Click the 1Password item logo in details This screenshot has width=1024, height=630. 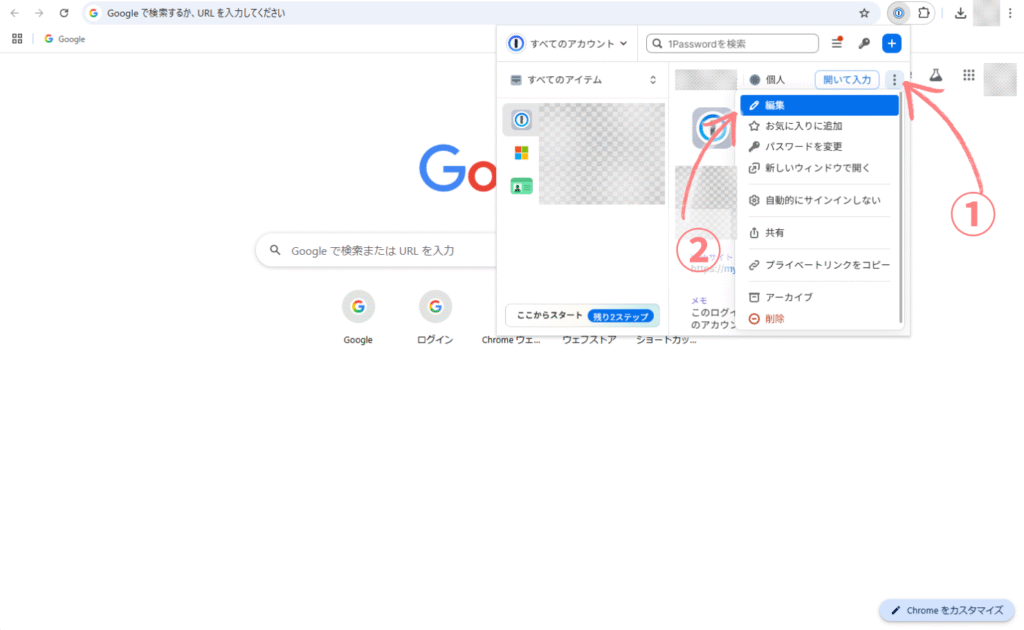coord(712,128)
